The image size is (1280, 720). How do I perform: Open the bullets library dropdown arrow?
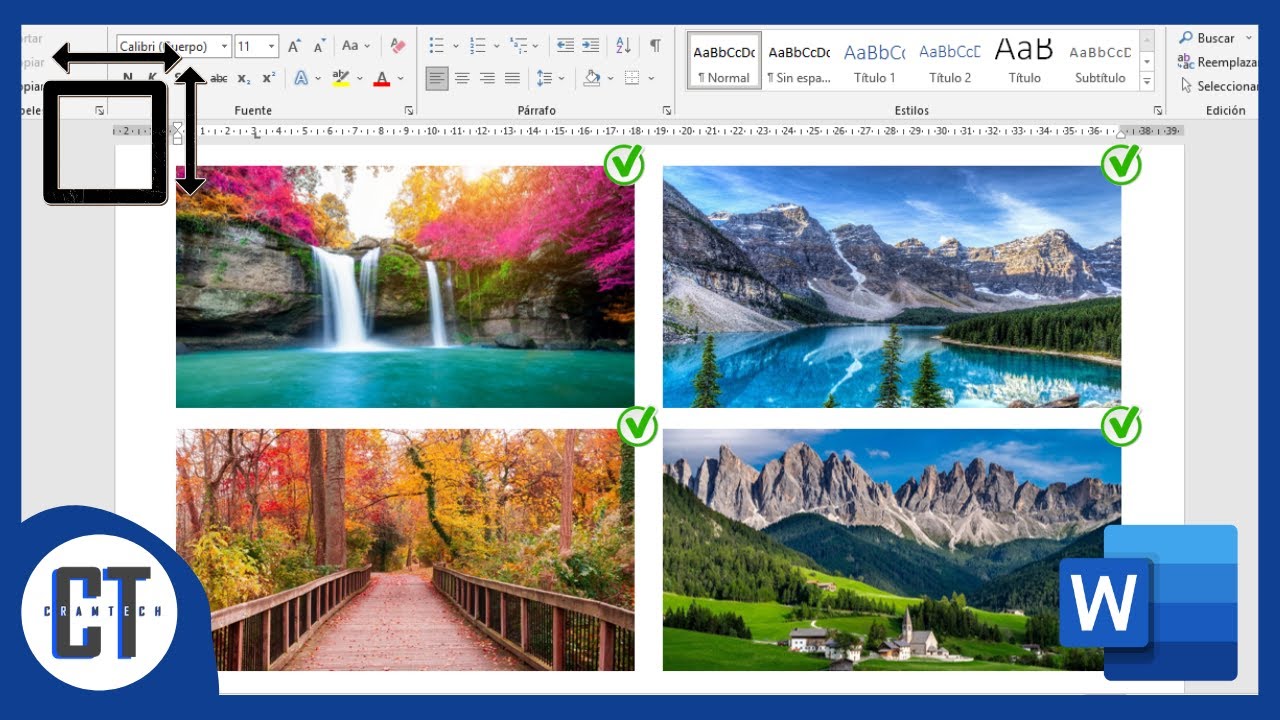click(456, 46)
